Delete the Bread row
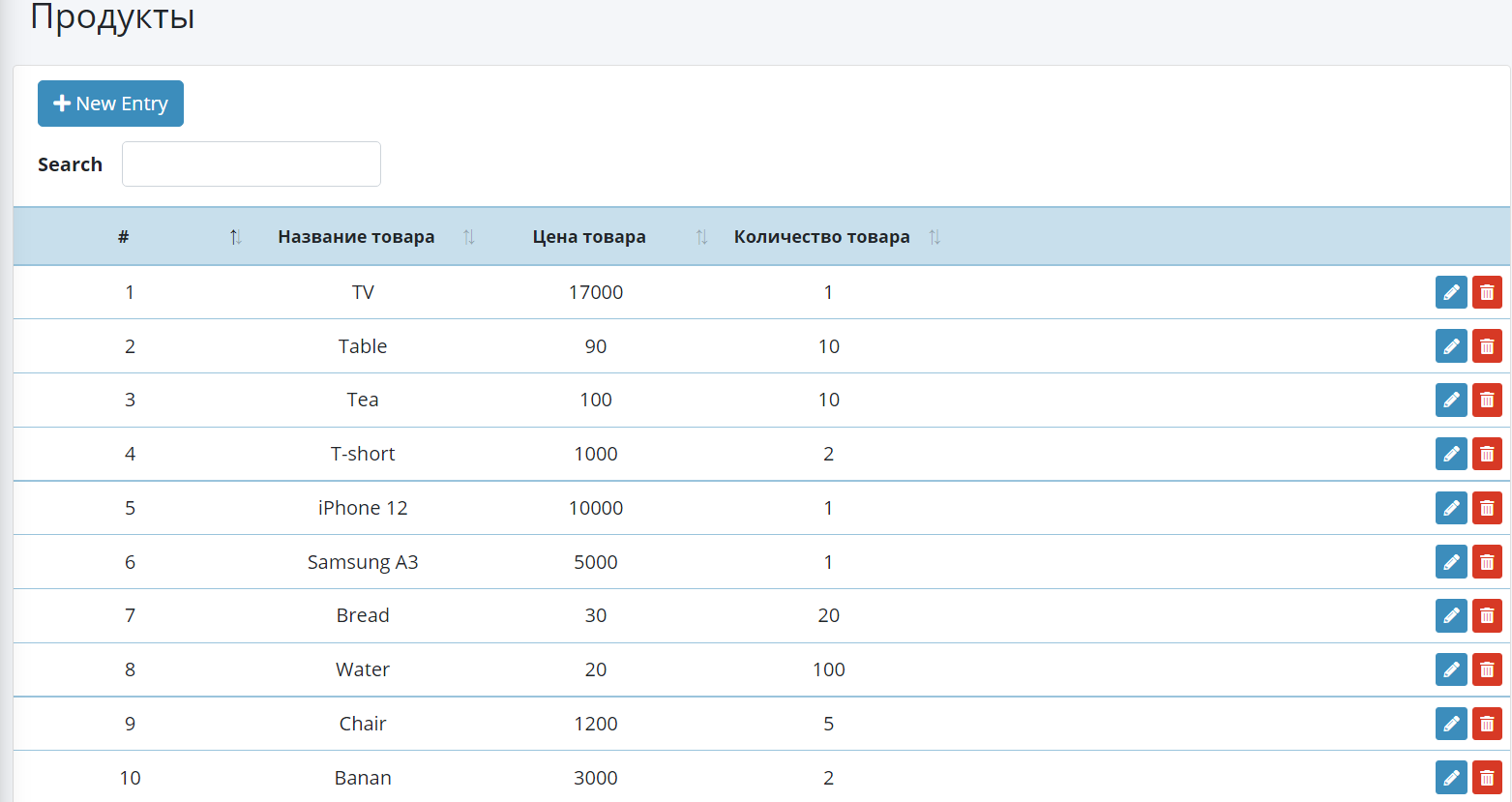Viewport: 1512px width, 802px height. (1487, 615)
